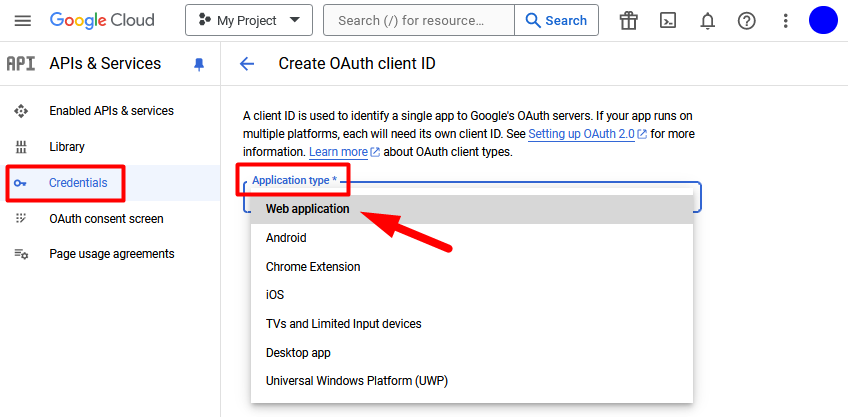Open the gift free trial icon
The image size is (848, 417).
coord(628,21)
